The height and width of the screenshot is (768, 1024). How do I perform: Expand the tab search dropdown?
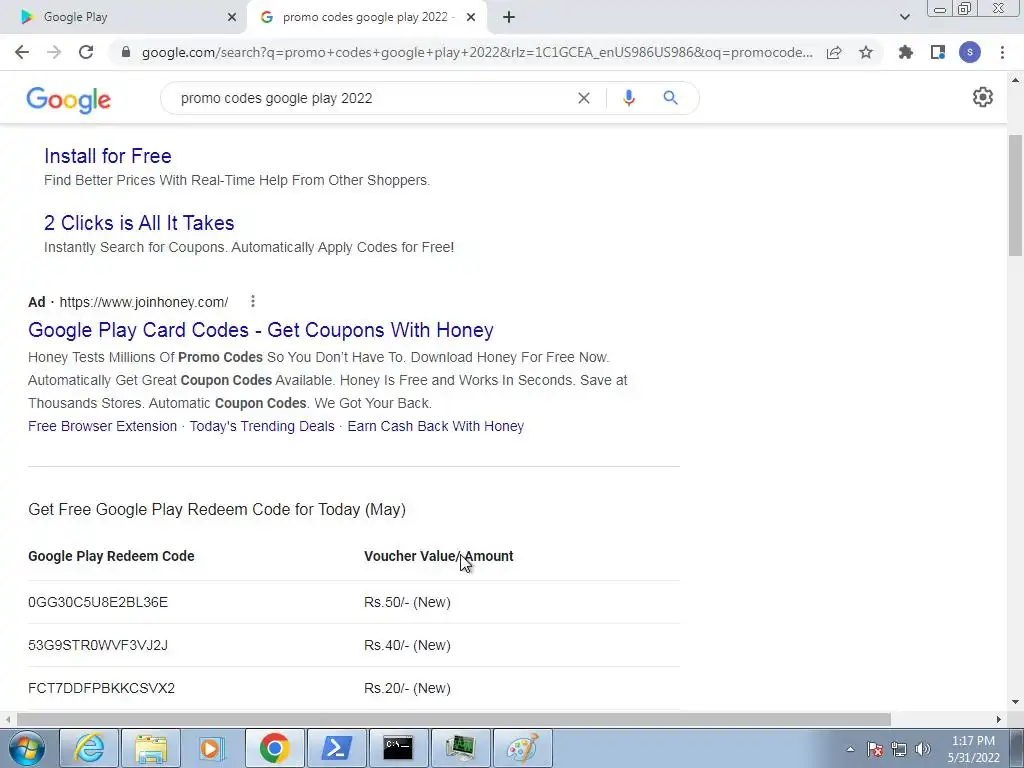point(904,17)
